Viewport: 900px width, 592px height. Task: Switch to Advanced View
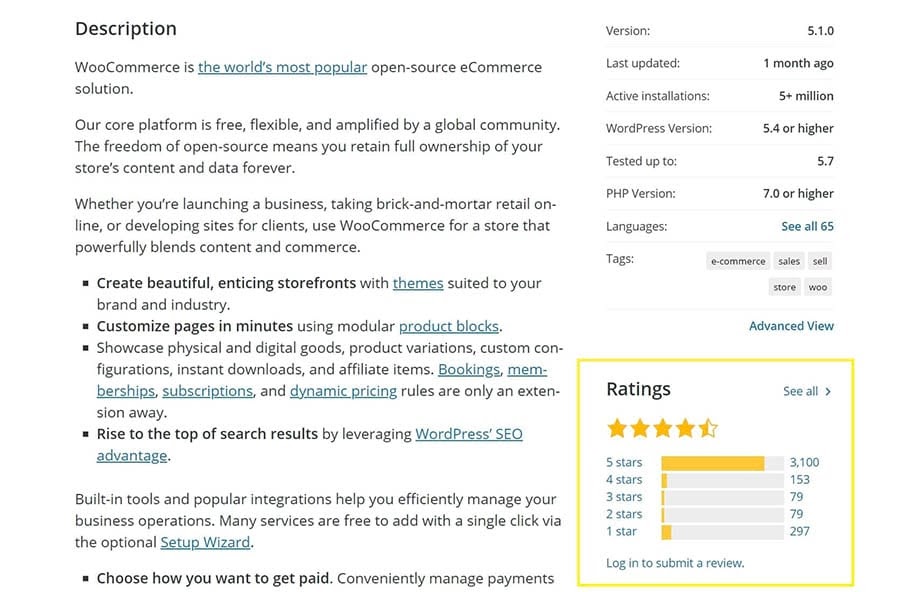(791, 326)
